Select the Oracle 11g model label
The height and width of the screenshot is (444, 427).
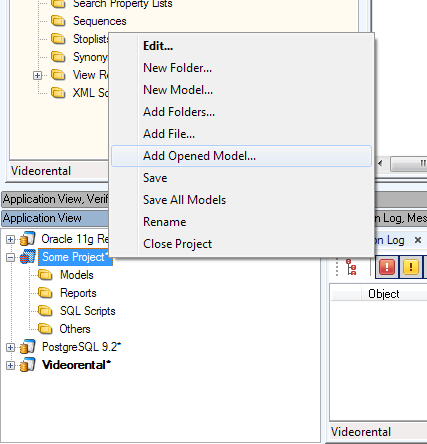[x=75, y=239]
